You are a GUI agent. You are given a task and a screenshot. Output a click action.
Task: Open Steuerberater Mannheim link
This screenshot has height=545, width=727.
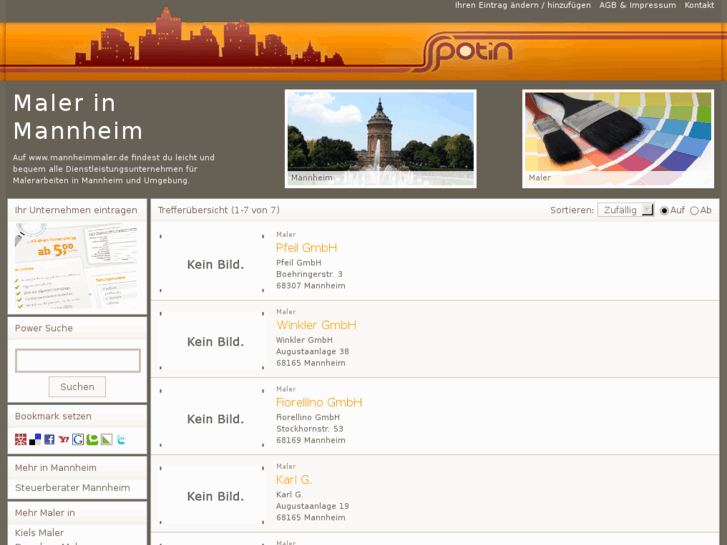[72, 488]
